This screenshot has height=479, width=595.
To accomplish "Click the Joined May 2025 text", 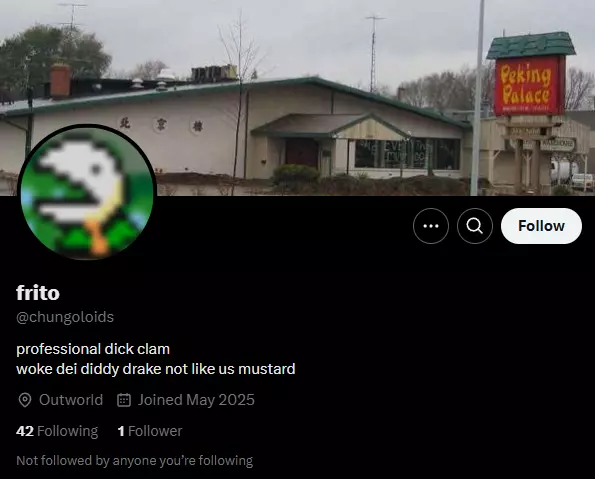I will [x=196, y=400].
